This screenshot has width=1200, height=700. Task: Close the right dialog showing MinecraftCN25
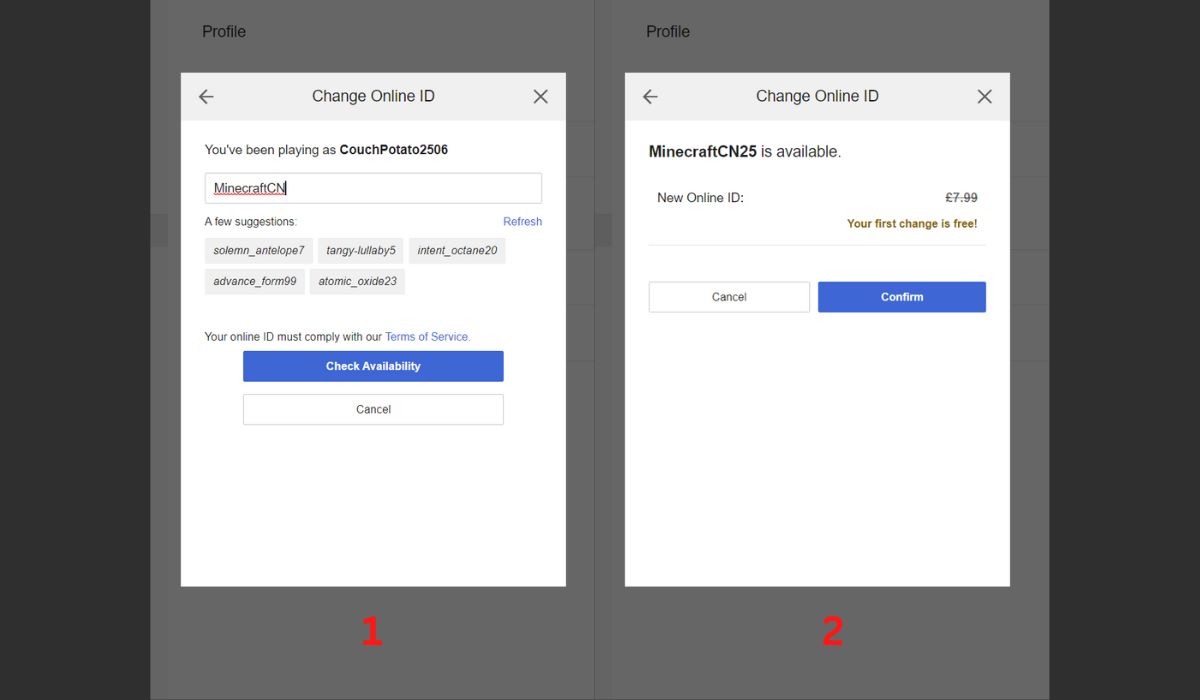pos(984,97)
